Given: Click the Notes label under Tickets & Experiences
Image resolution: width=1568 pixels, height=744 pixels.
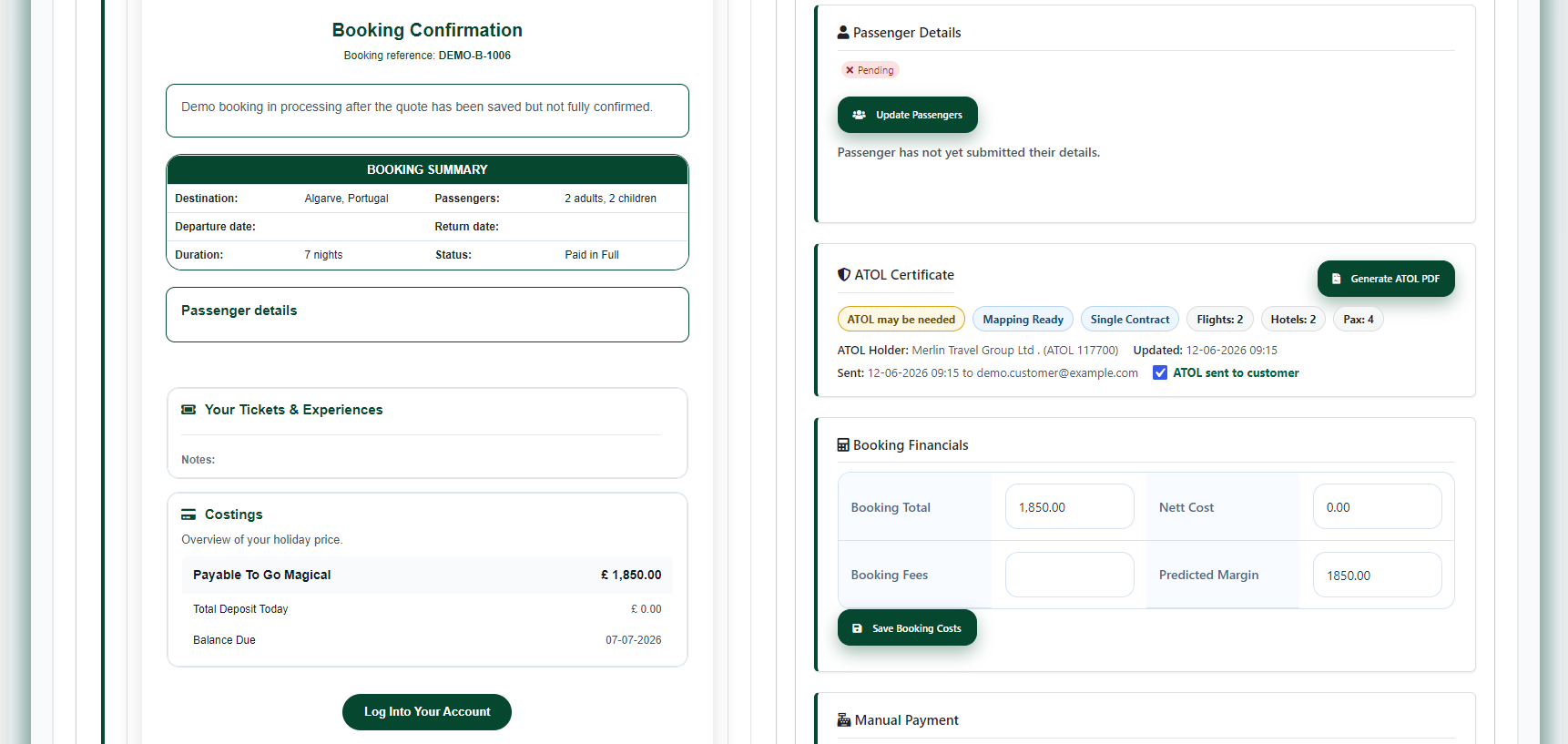Looking at the screenshot, I should 199,460.
